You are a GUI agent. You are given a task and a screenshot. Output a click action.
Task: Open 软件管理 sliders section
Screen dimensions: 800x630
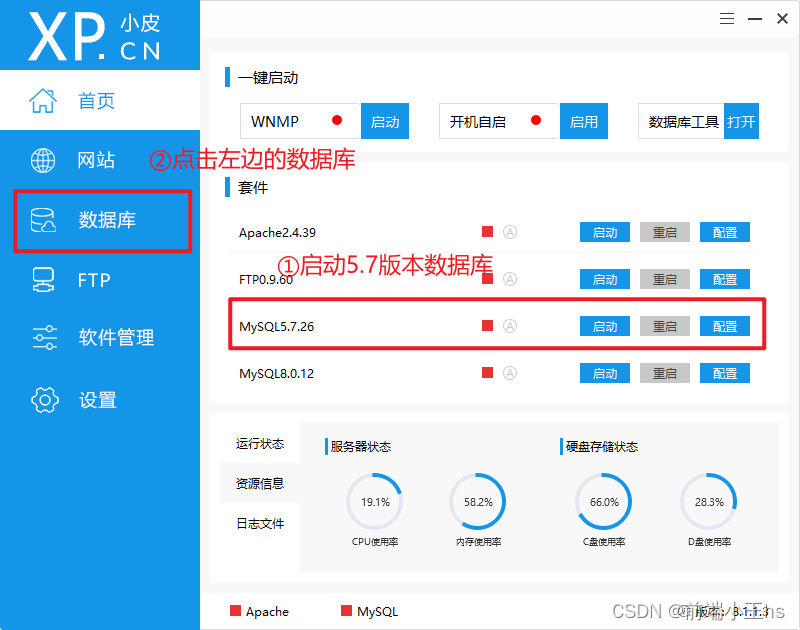(x=92, y=337)
